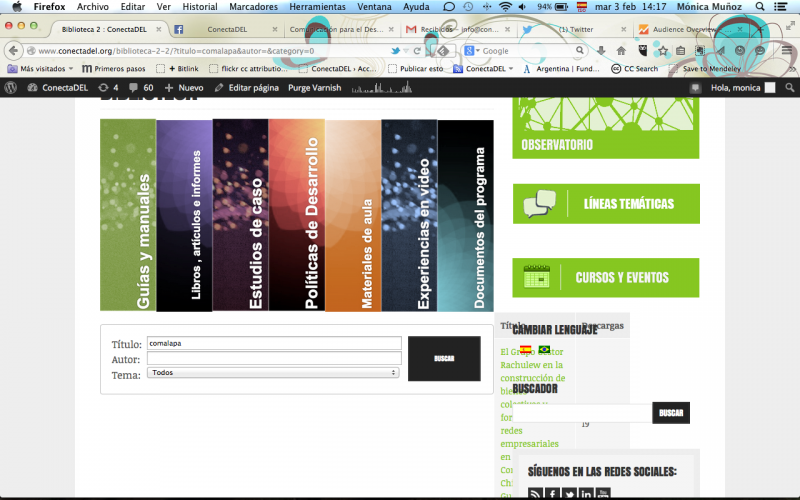
Task: Open notifications icon beside Hola, monica
Action: point(695,88)
